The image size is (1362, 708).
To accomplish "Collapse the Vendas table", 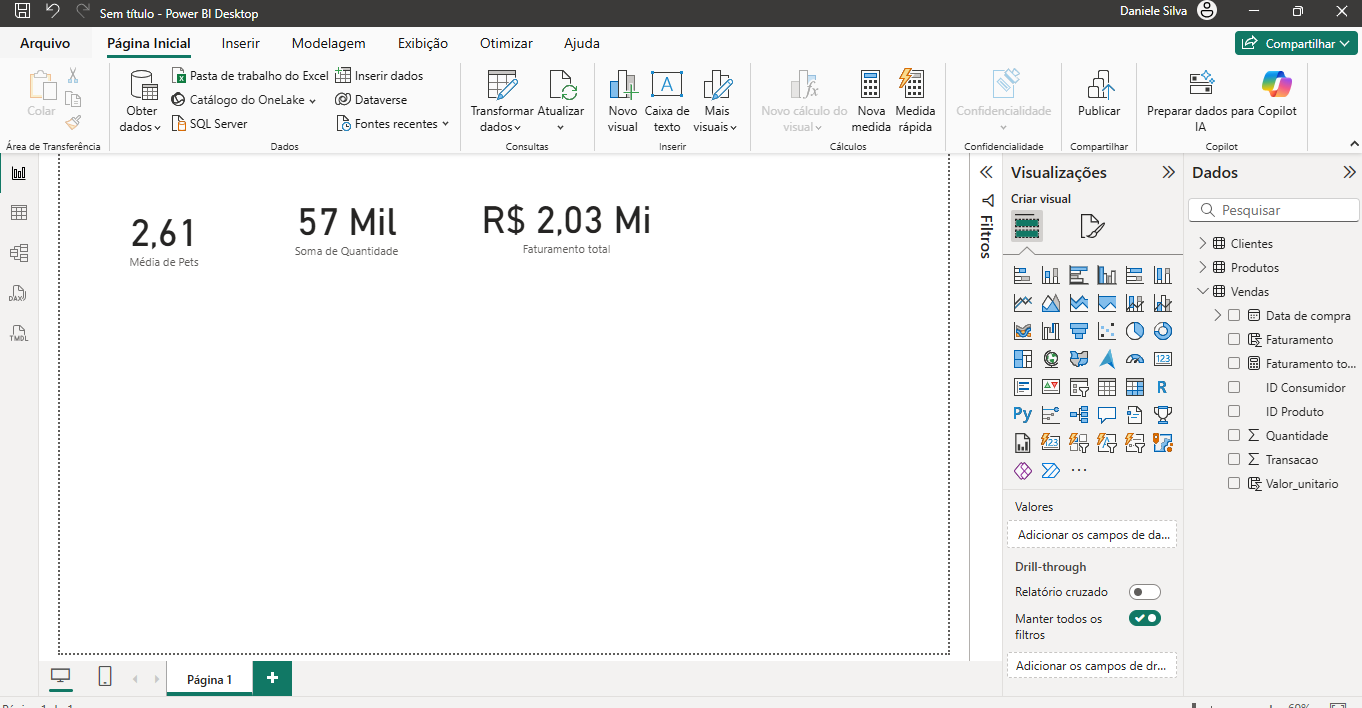I will click(1202, 292).
